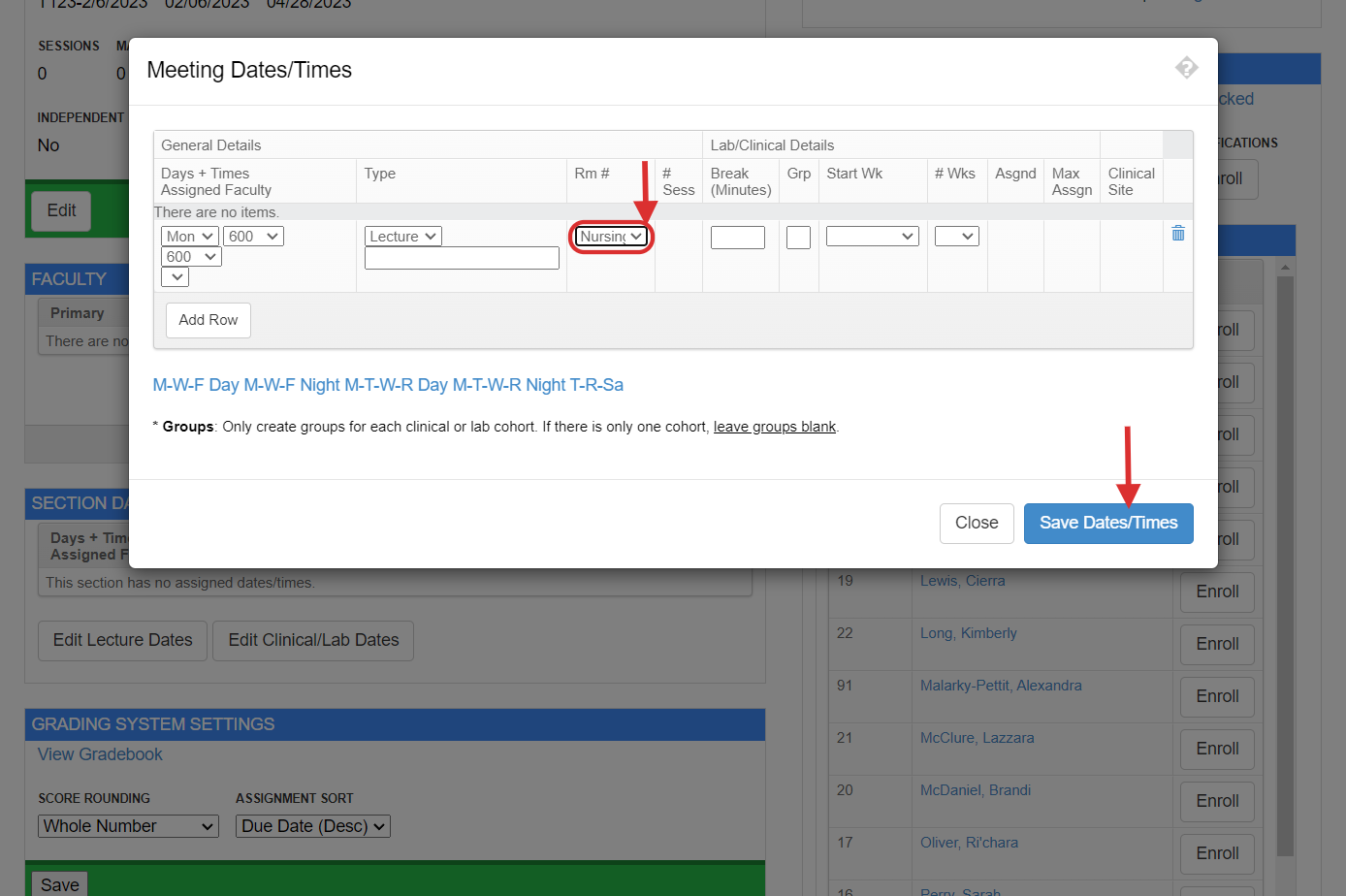1346x896 pixels.
Task: Enroll student Malarky-Pettit, Alexandra
Action: 1217,696
